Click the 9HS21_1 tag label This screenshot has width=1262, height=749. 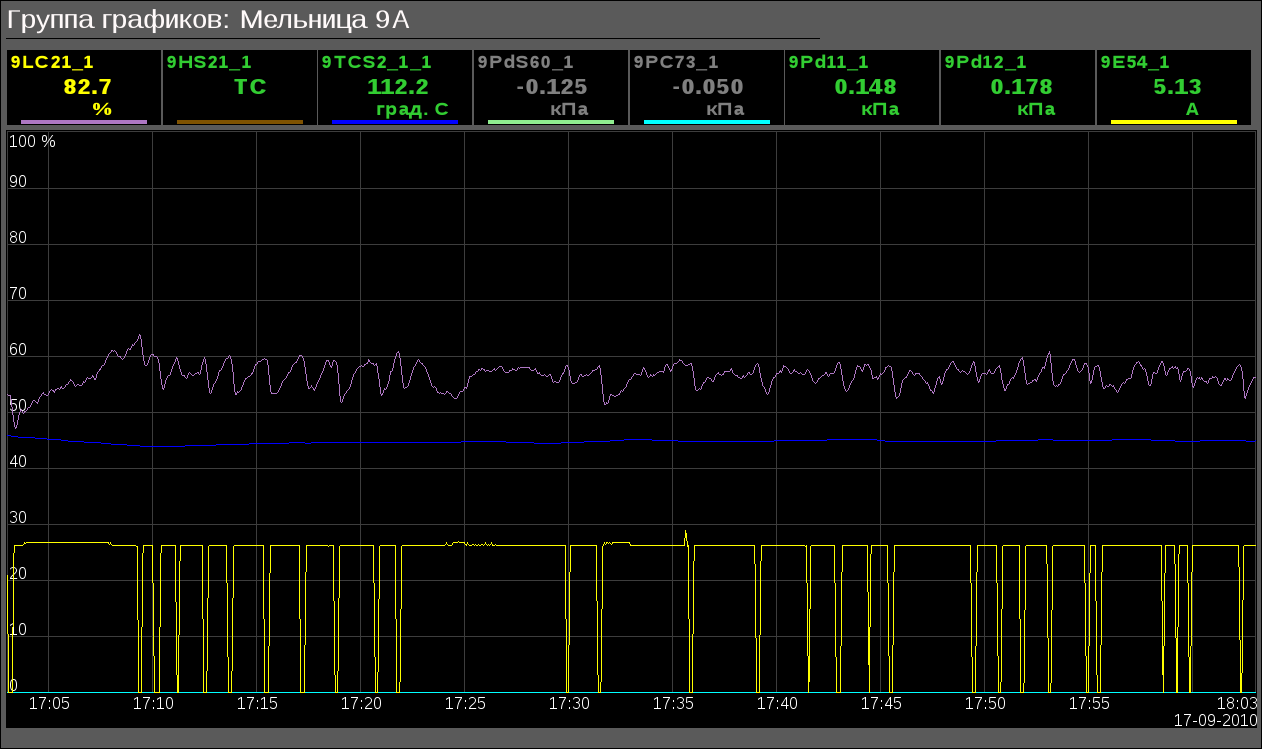209,62
